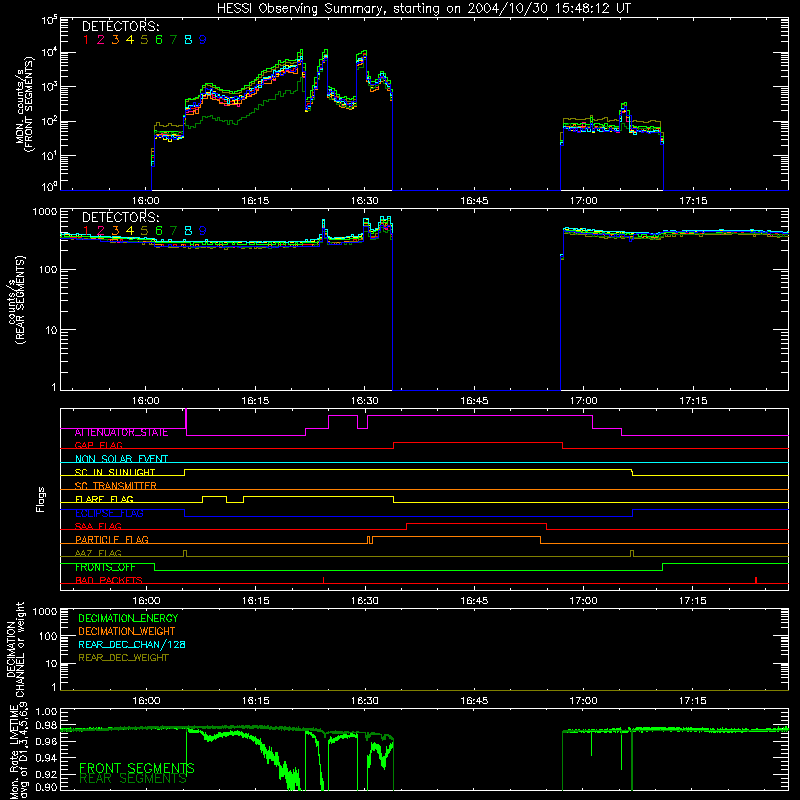Click the 1.00 tick on the livetime y-axis
Viewport: 800px width, 800px height.
click(46, 711)
